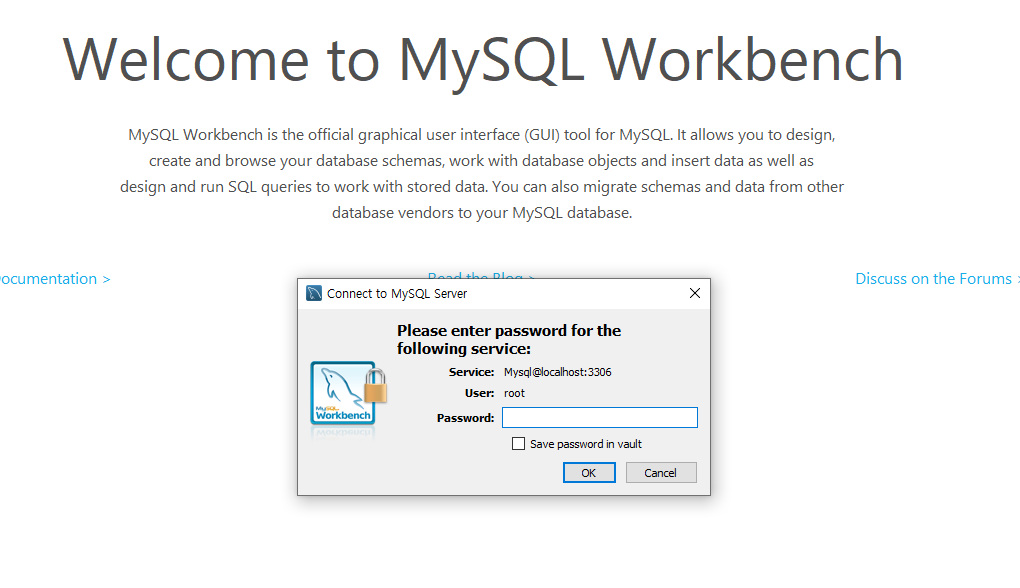
Task: Click the service value Mysql@localhost:3306
Action: coord(557,372)
